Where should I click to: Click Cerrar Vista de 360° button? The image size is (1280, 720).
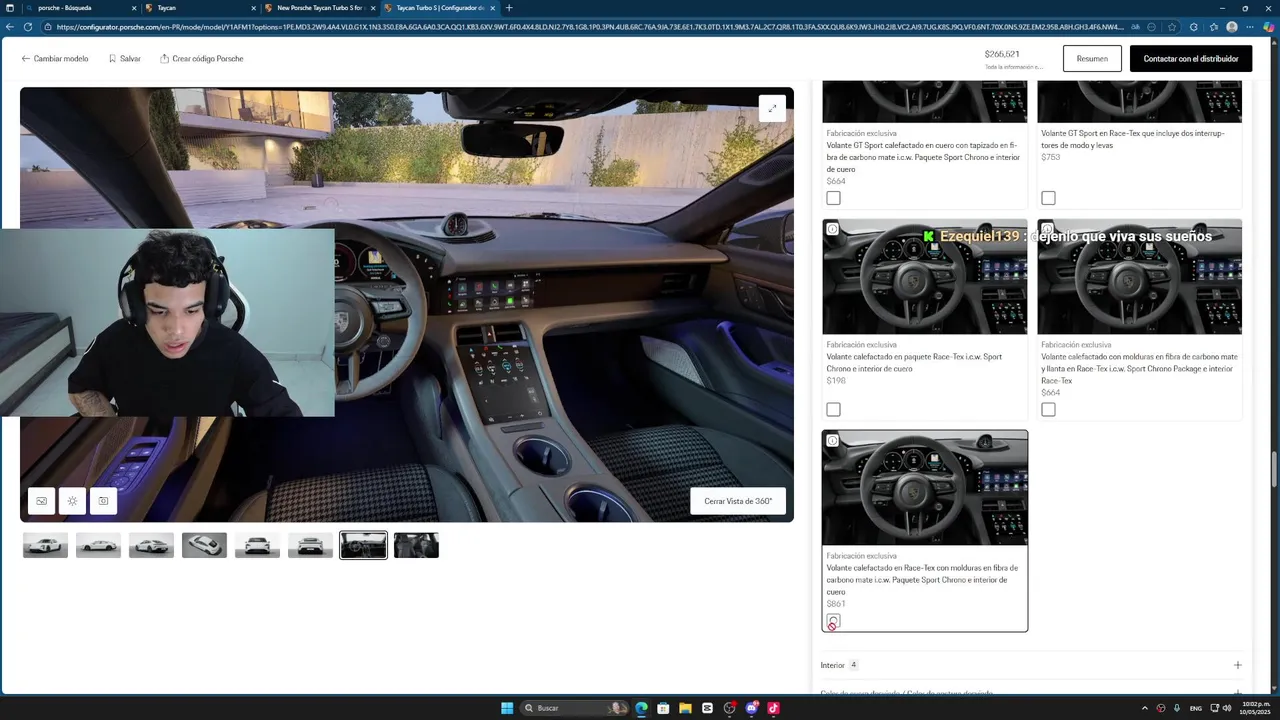738,501
